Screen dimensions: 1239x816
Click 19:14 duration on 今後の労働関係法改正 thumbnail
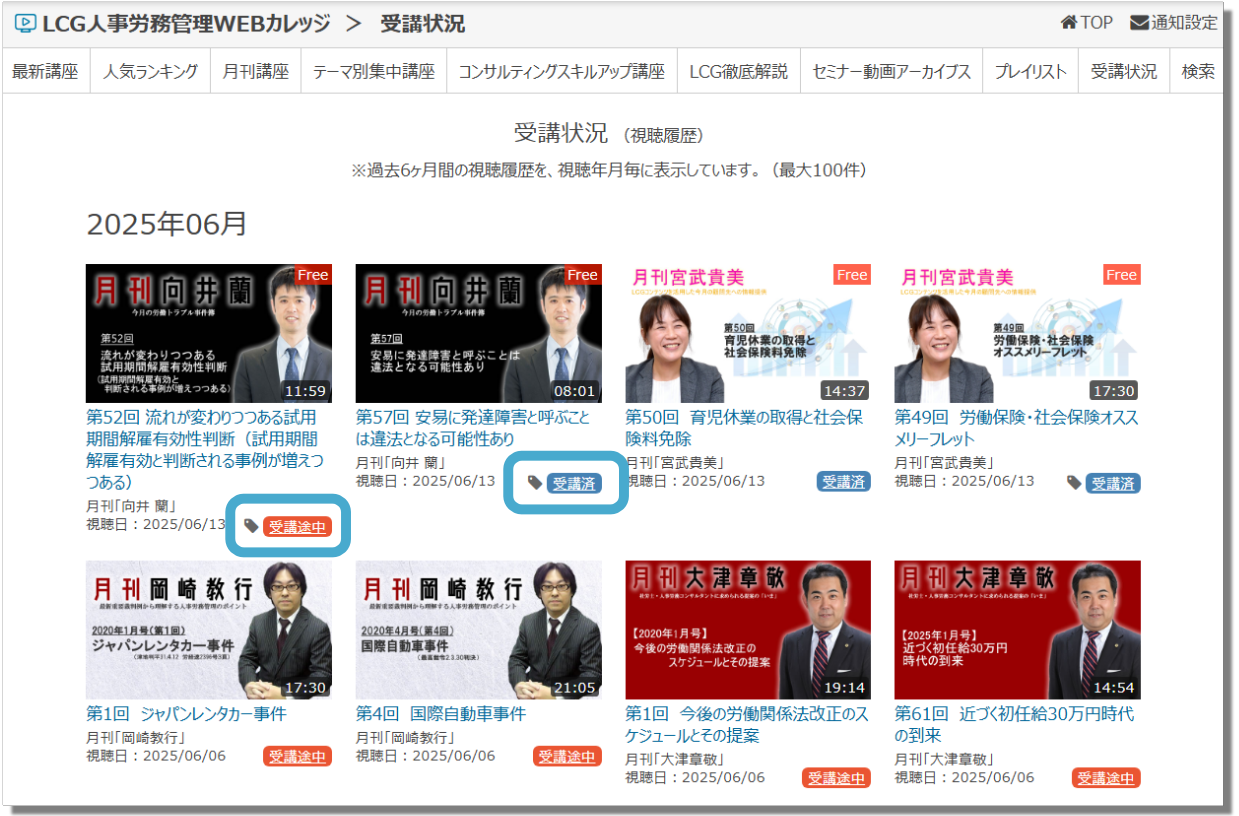click(844, 687)
